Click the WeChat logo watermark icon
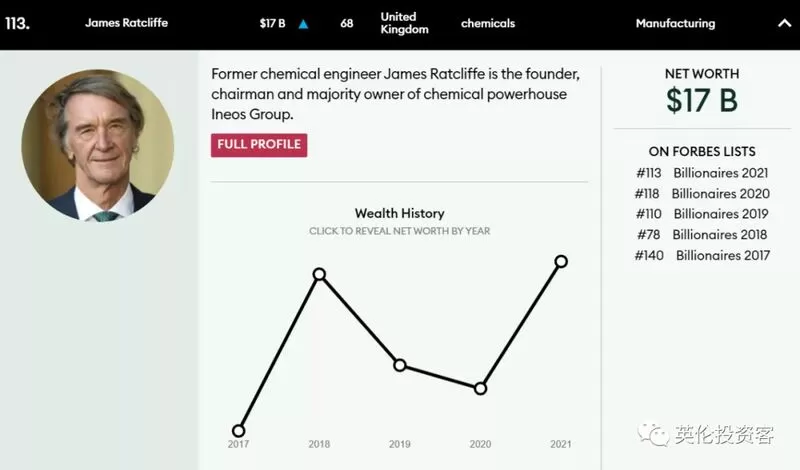The width and height of the screenshot is (800, 470). click(x=653, y=434)
